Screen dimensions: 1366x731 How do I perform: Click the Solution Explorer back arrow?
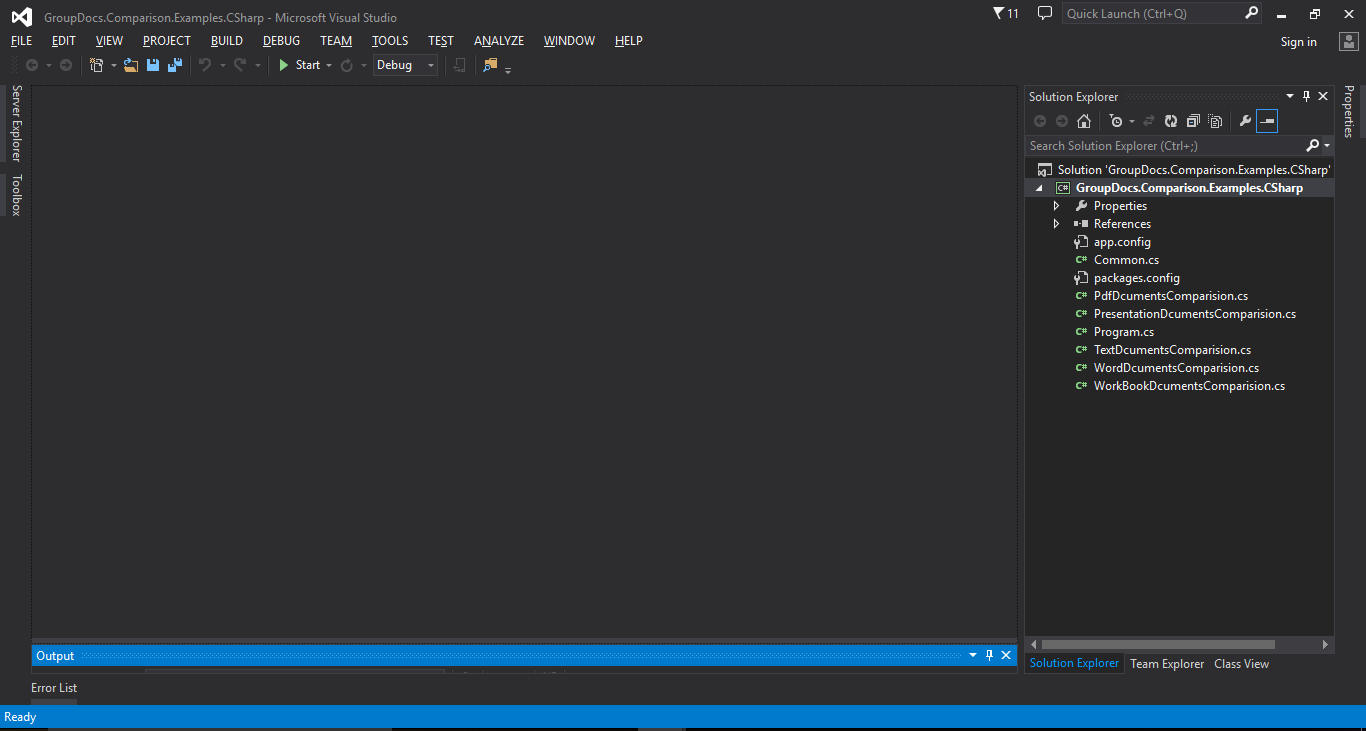(x=1040, y=121)
